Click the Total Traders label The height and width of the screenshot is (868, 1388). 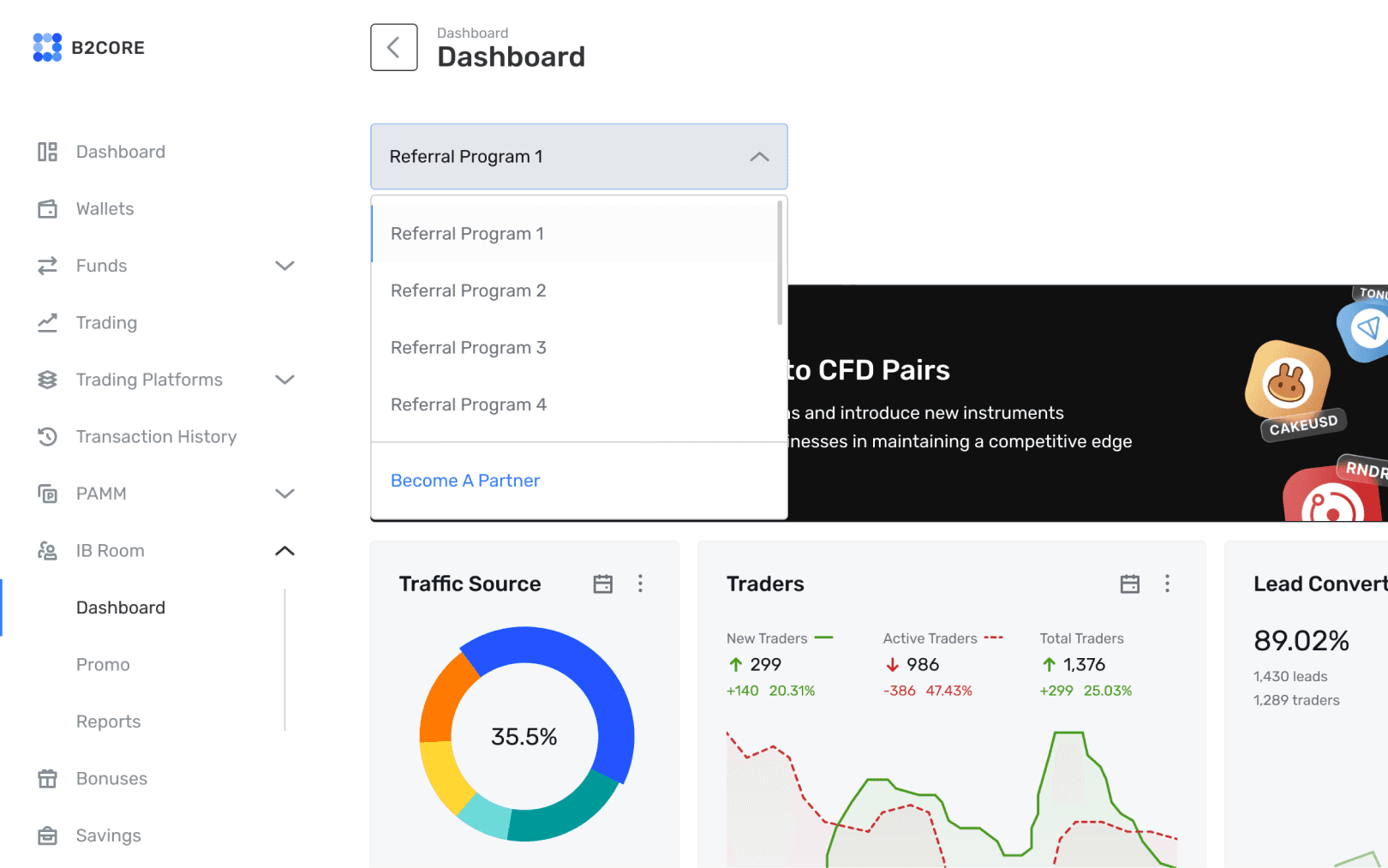[x=1081, y=638]
